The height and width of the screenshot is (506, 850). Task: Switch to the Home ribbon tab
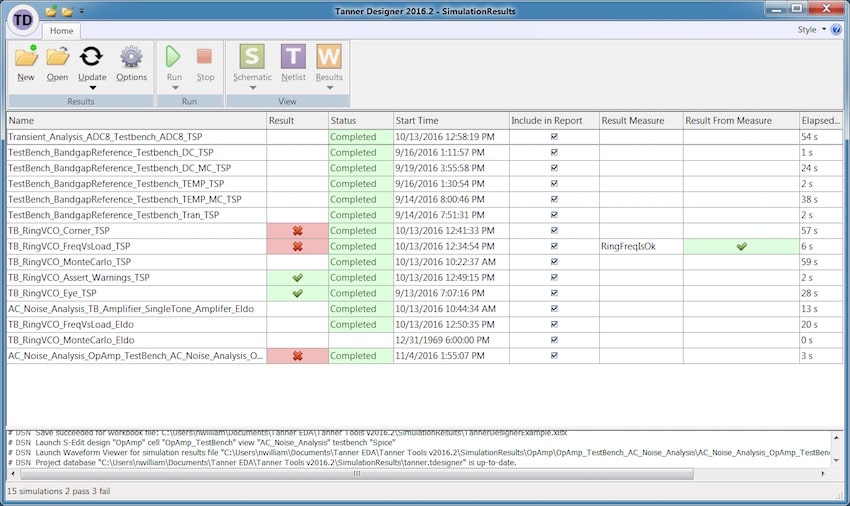coord(61,31)
